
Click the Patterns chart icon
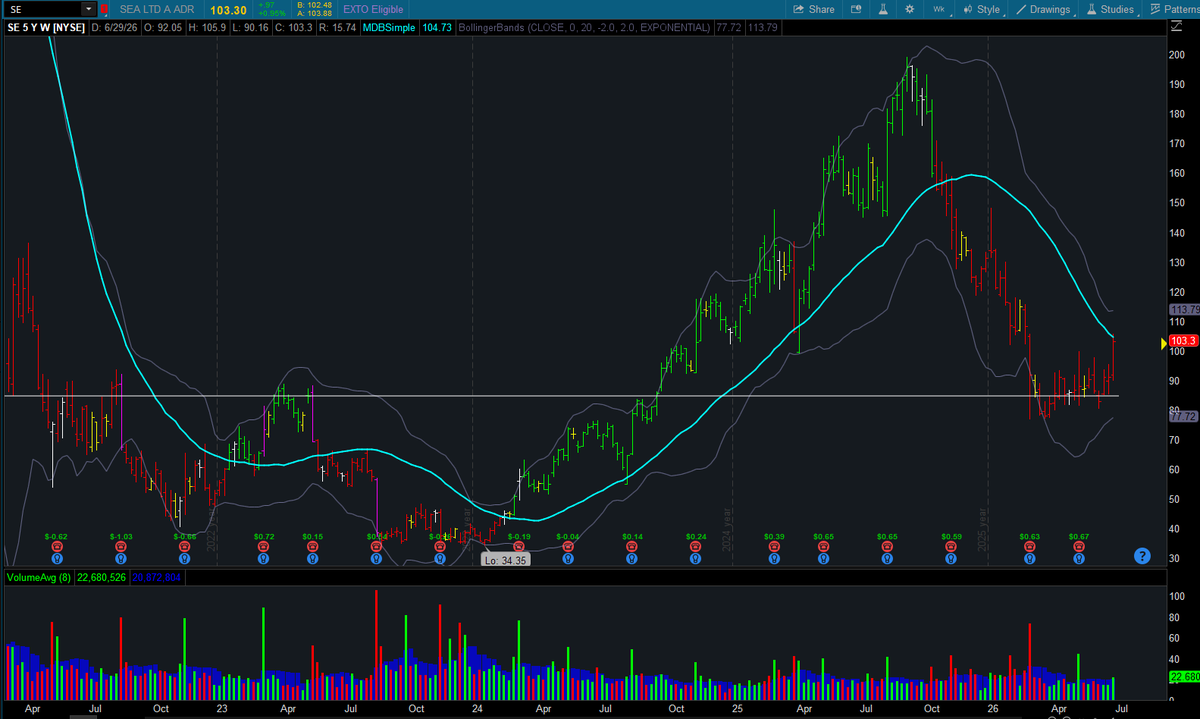coord(1153,9)
